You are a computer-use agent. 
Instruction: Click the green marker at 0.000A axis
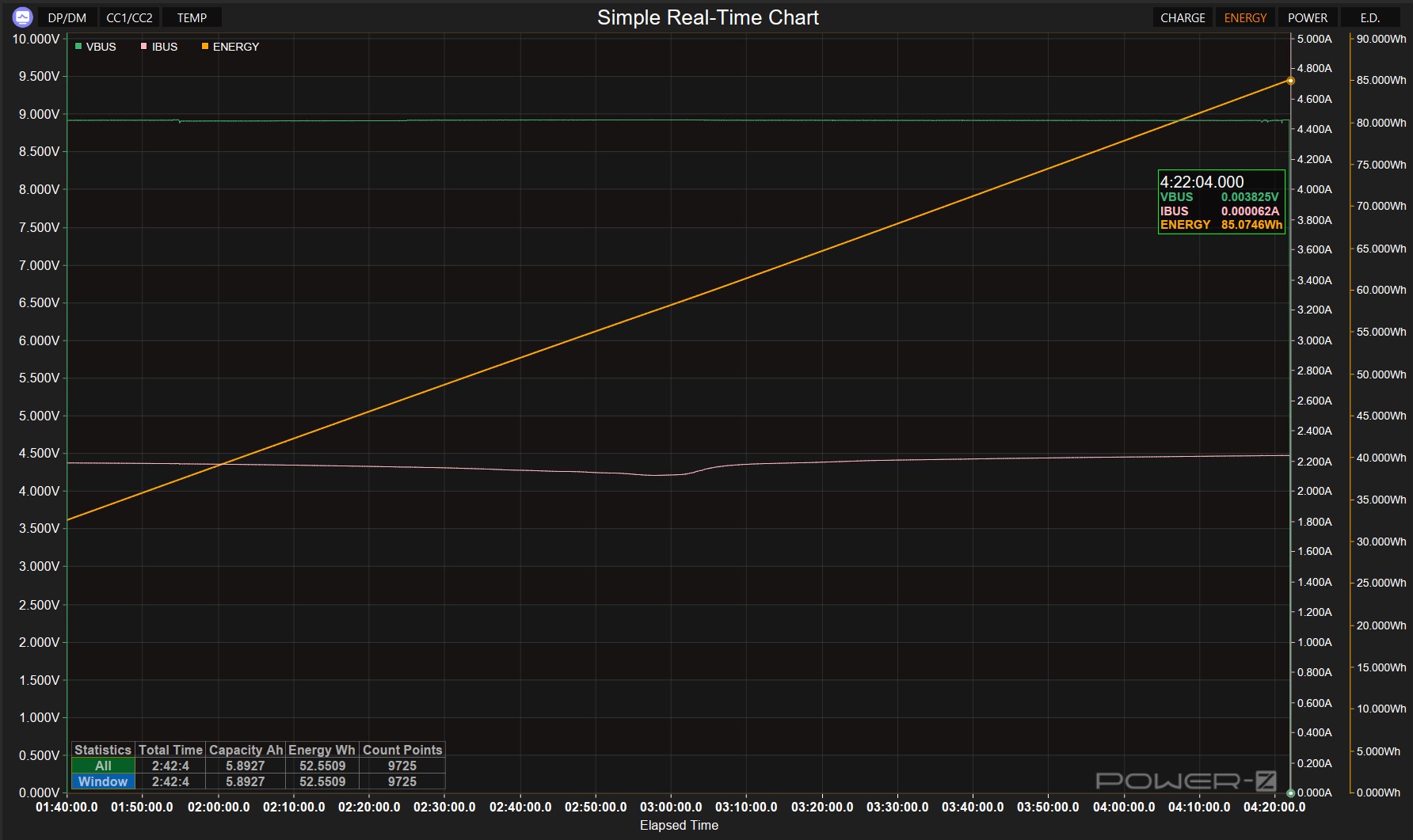[1290, 792]
